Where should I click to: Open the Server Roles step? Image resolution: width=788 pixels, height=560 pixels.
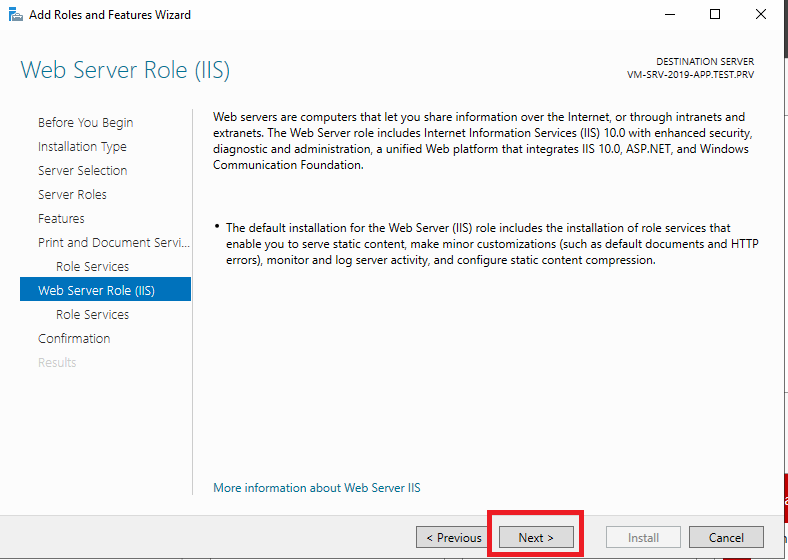tap(72, 195)
